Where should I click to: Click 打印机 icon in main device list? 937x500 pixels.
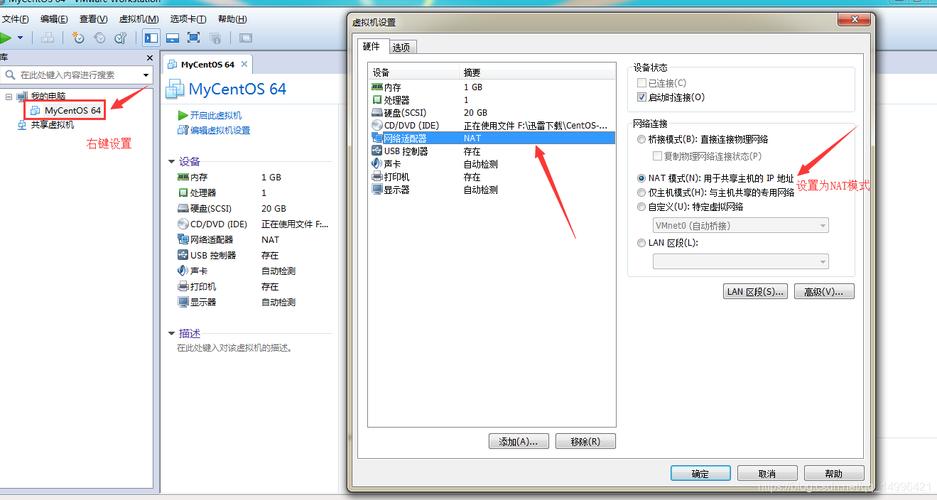pyautogui.click(x=183, y=286)
